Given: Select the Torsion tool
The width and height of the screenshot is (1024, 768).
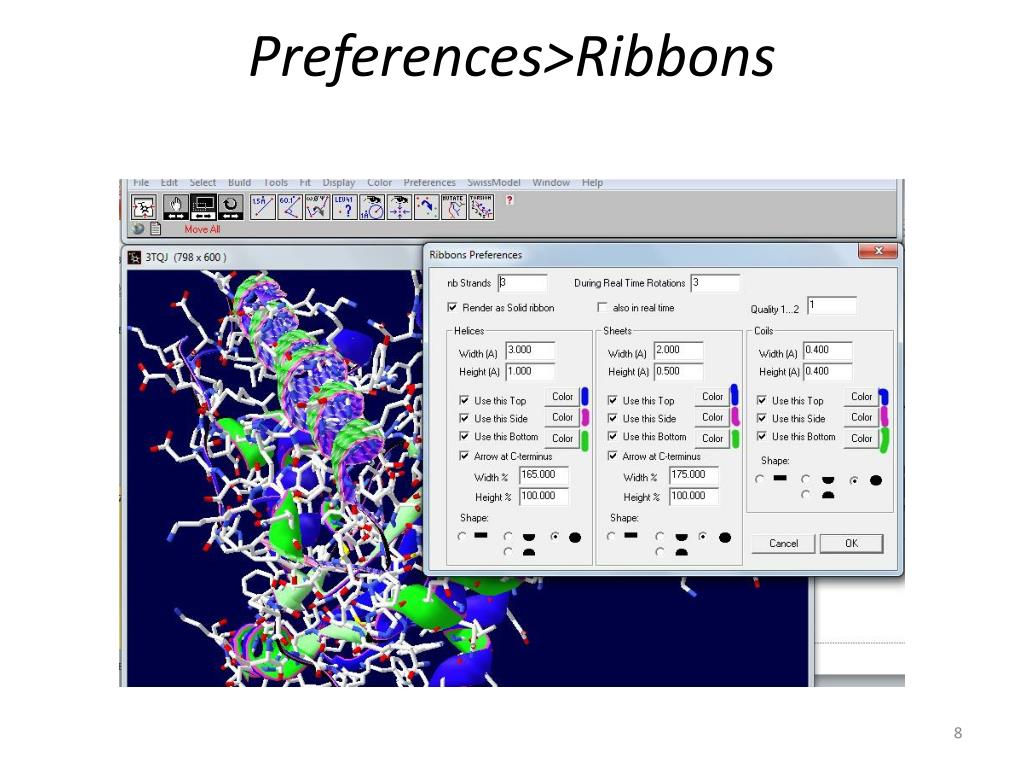Looking at the screenshot, I should click(x=481, y=207).
